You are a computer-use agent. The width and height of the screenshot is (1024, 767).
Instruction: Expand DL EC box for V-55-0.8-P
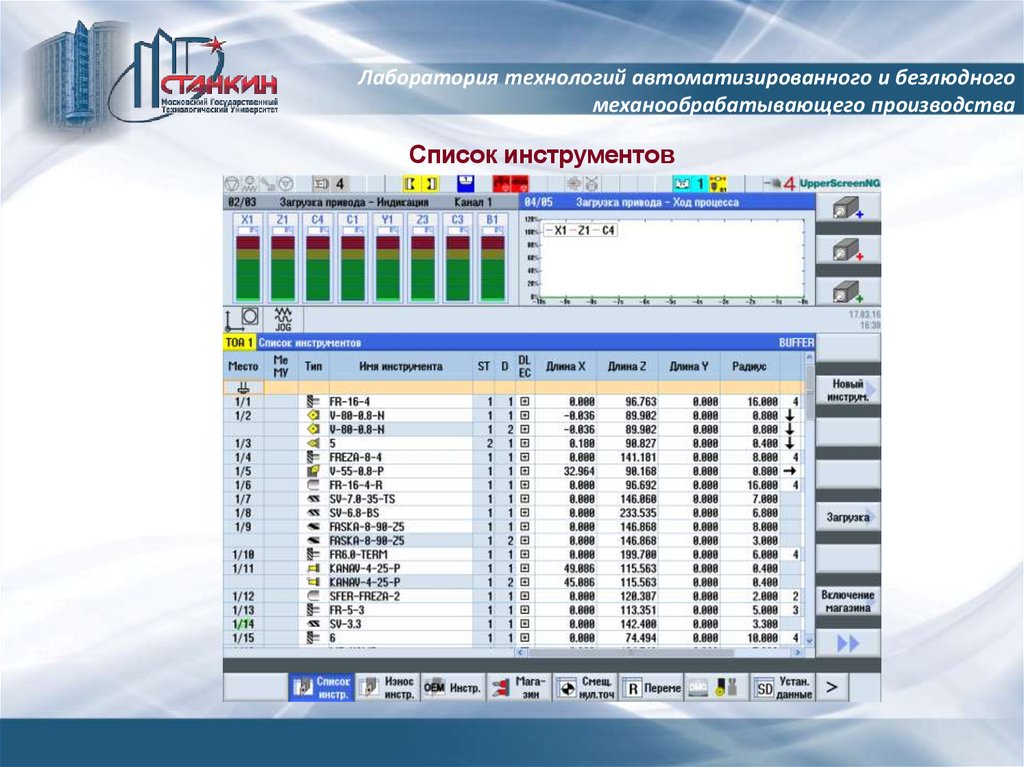pyautogui.click(x=524, y=471)
